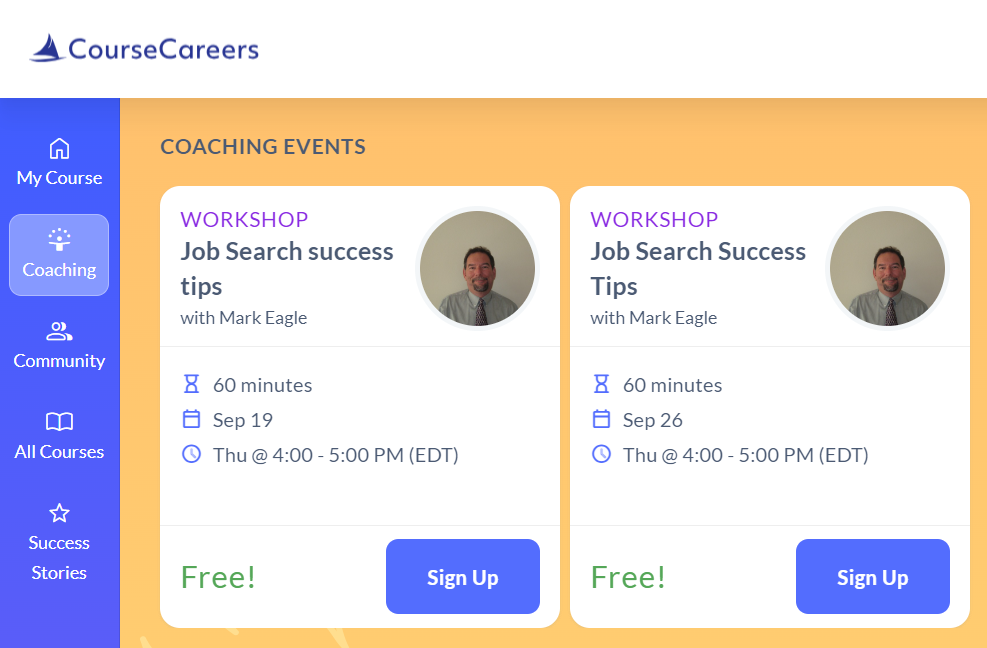
Task: Open Success Stories sidebar label
Action: pos(59,558)
